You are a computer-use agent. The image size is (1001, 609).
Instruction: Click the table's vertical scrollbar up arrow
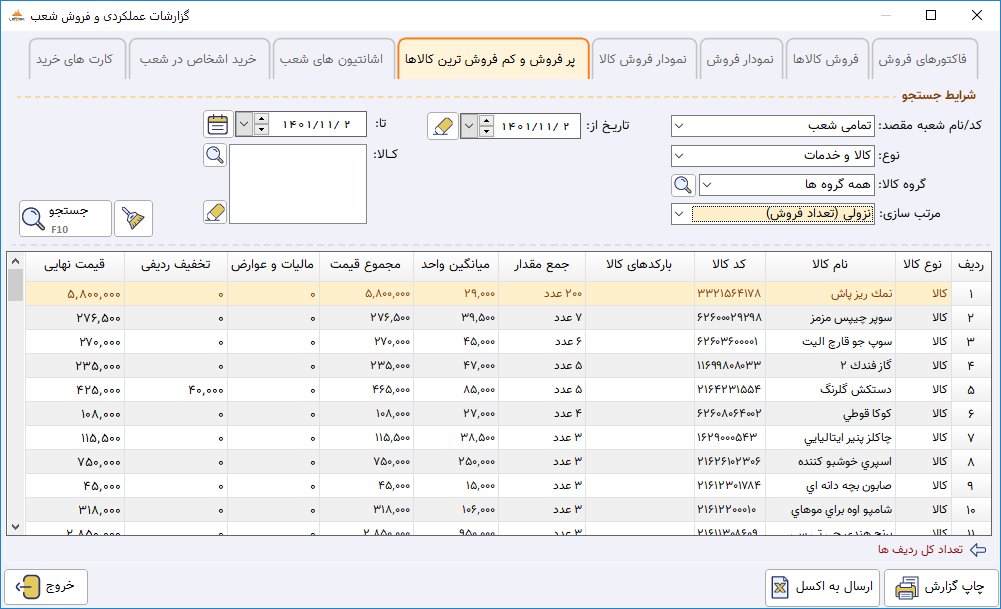(x=16, y=261)
